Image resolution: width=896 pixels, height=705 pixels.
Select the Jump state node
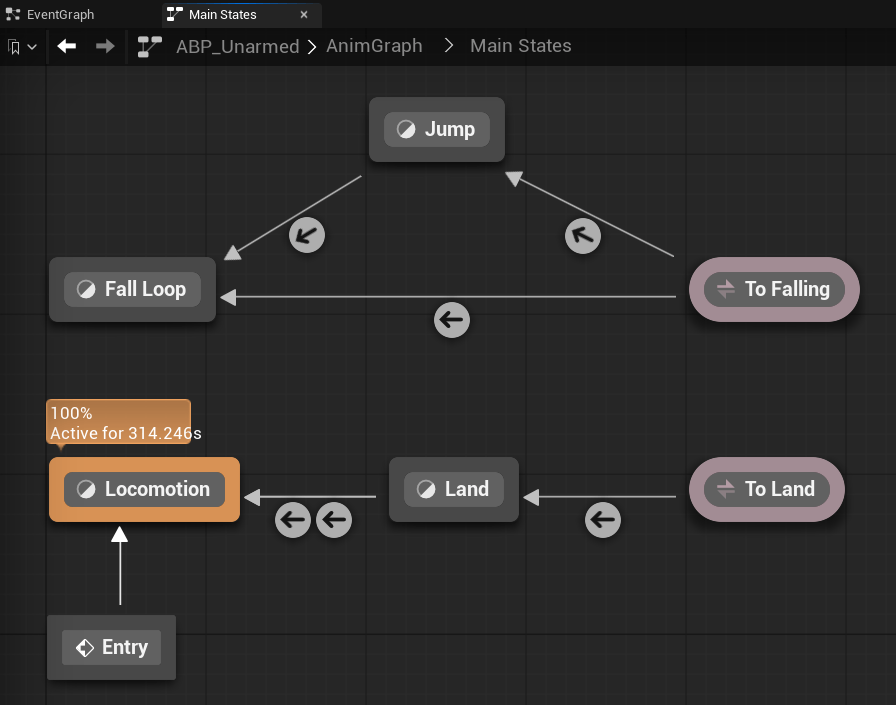(437, 129)
